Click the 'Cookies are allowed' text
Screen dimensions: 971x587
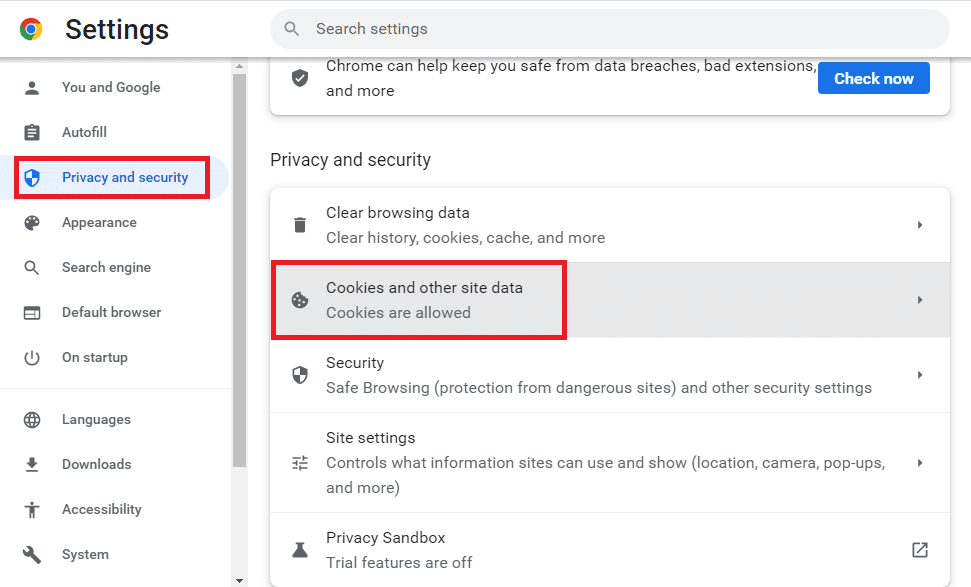(398, 313)
